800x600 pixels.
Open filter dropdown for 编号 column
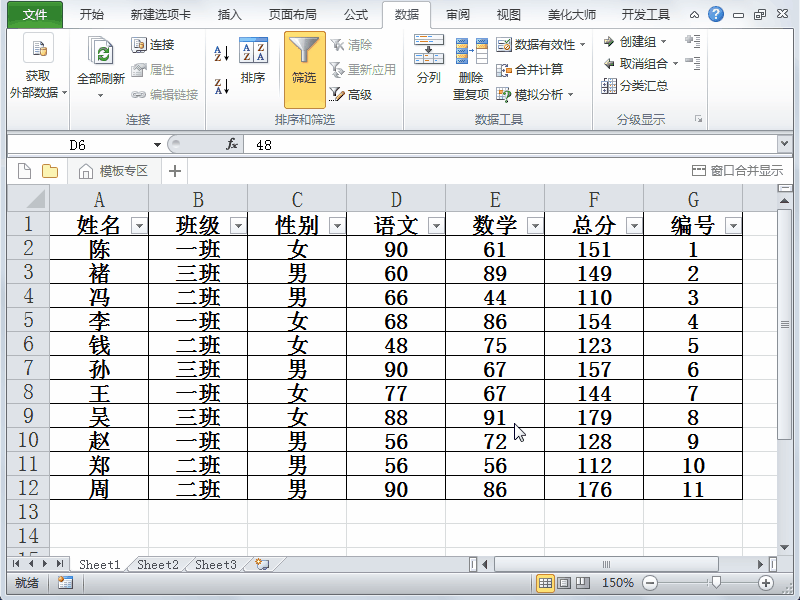coord(733,225)
